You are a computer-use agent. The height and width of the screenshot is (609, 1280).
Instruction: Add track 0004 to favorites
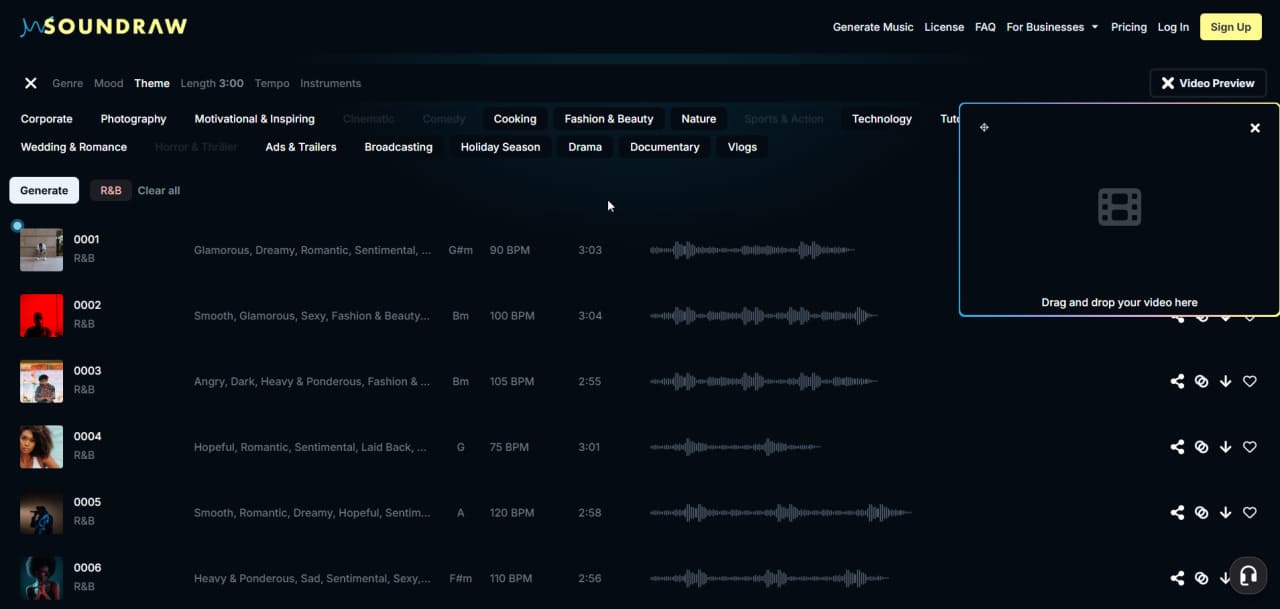(1249, 447)
